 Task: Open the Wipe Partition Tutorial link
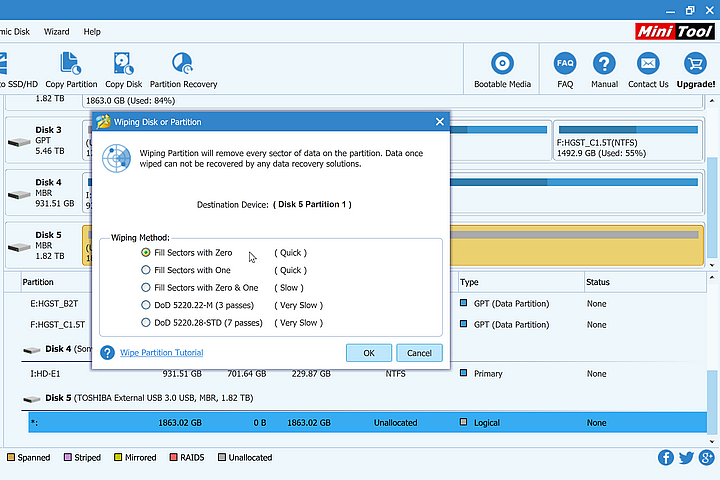[x=162, y=352]
